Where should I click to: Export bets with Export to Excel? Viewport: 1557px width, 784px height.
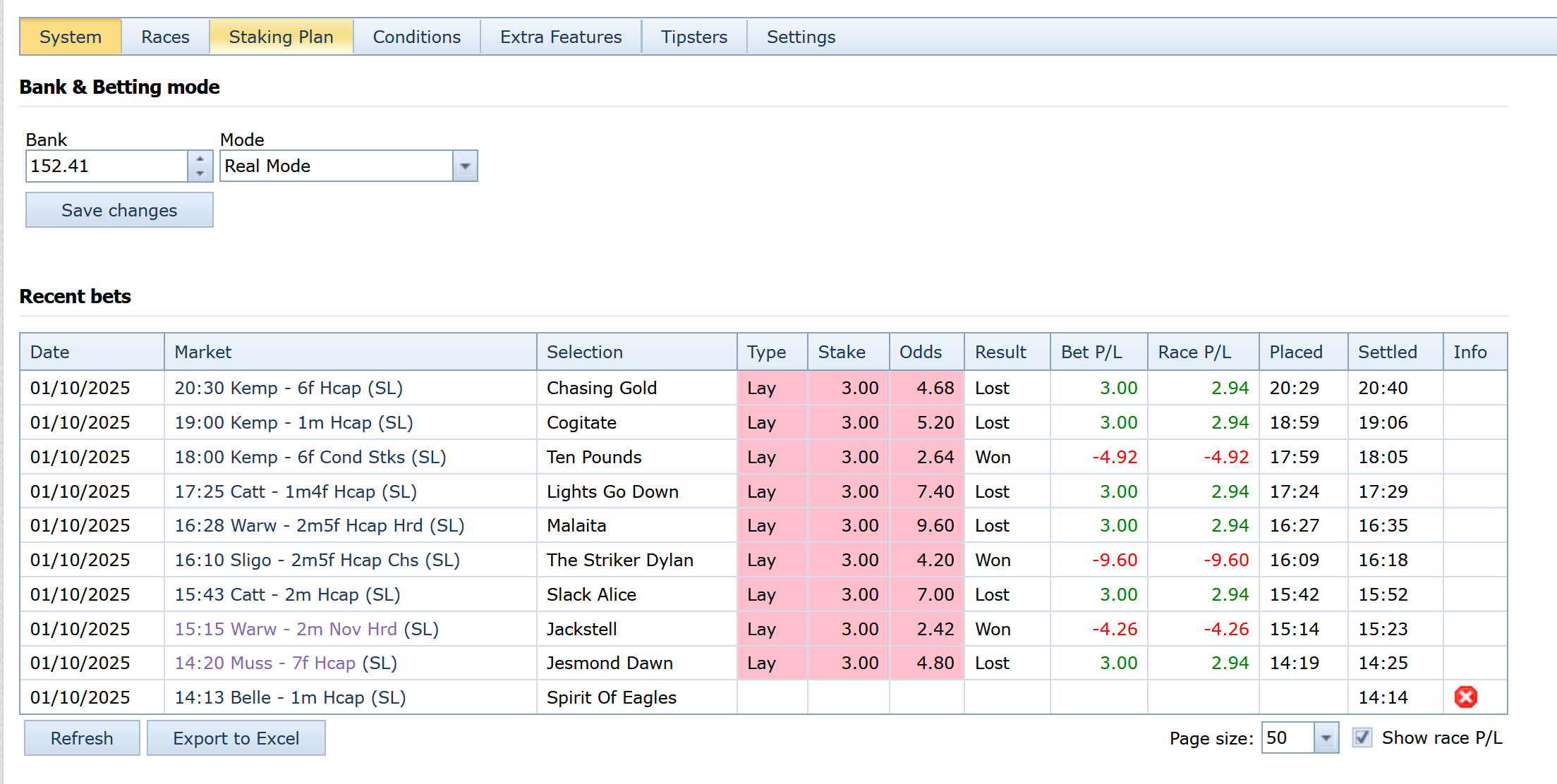(236, 738)
